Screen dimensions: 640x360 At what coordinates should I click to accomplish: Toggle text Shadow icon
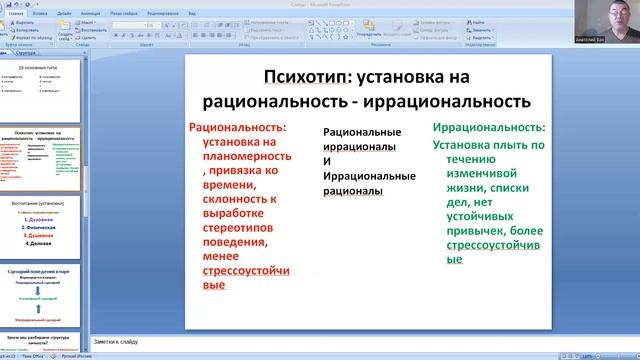149,36
